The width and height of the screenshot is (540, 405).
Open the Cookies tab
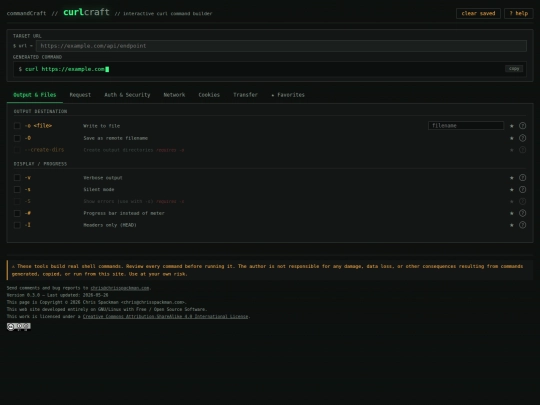tap(209, 95)
